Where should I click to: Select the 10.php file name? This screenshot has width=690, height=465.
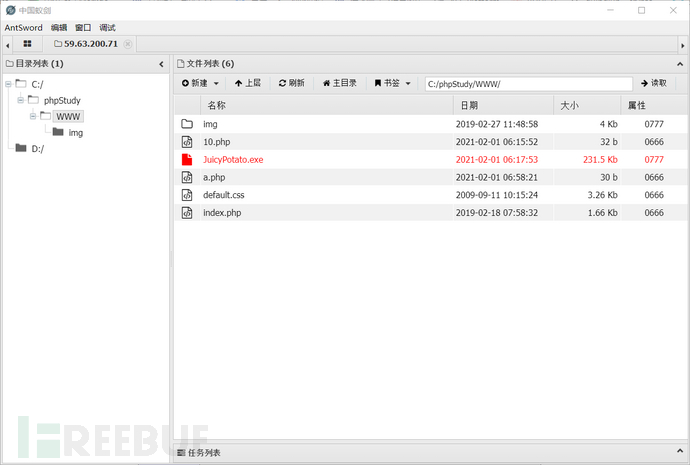(217, 142)
